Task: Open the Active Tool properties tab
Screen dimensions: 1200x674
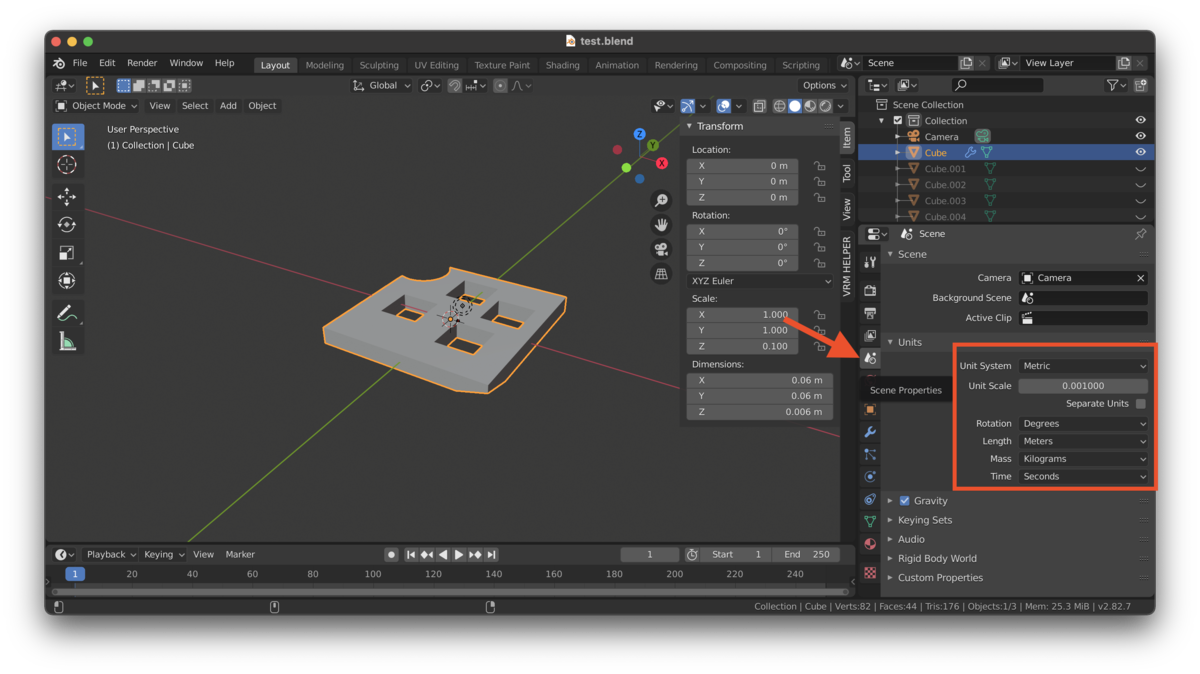Action: [x=870, y=262]
